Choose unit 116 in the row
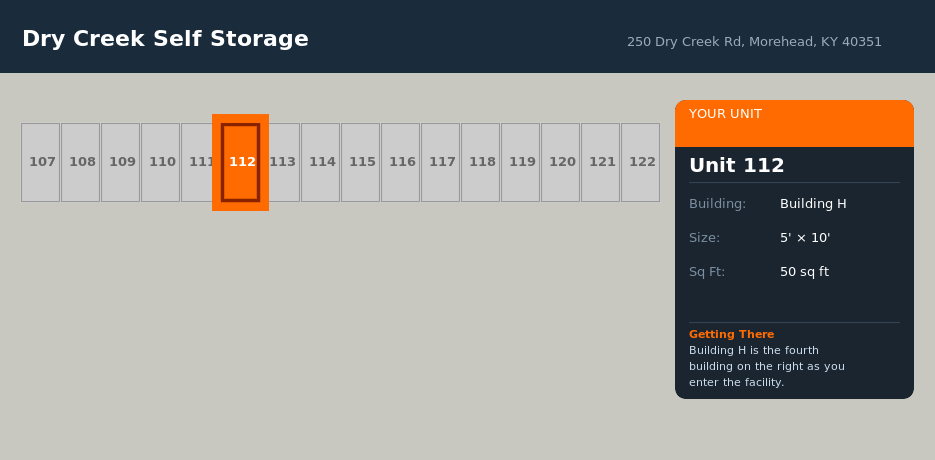 click(400, 162)
